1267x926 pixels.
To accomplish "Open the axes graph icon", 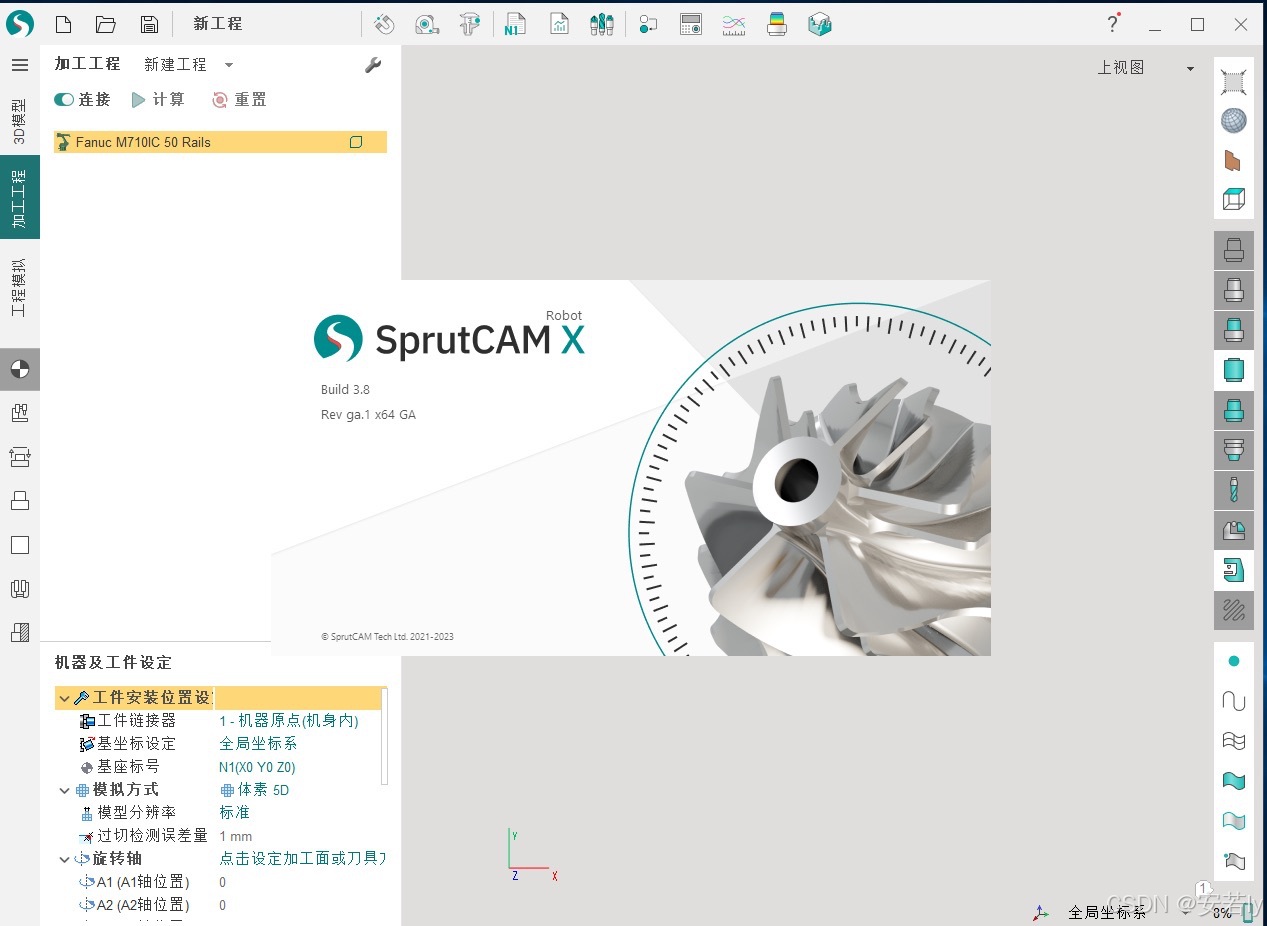I will click(x=734, y=24).
